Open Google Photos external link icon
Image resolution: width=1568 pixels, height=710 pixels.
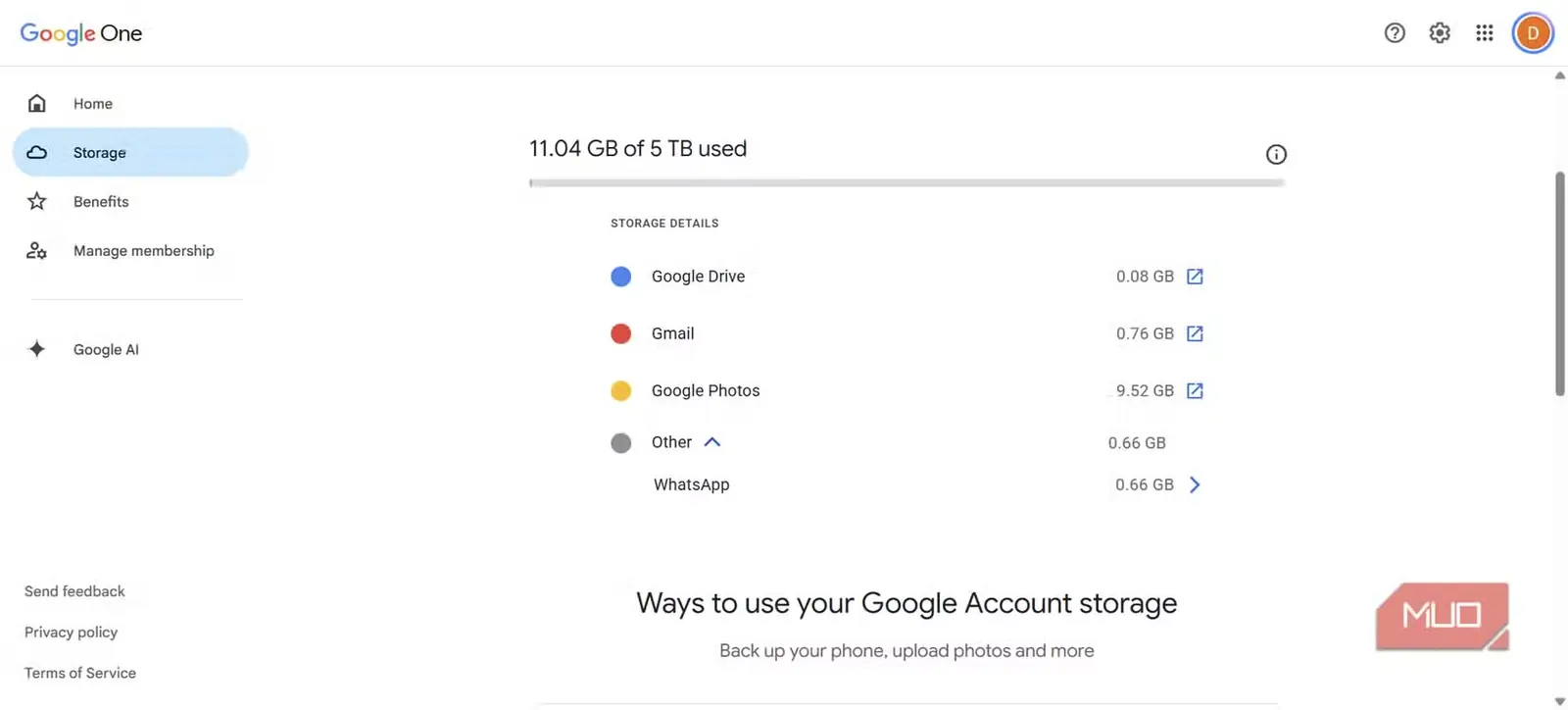click(1195, 390)
